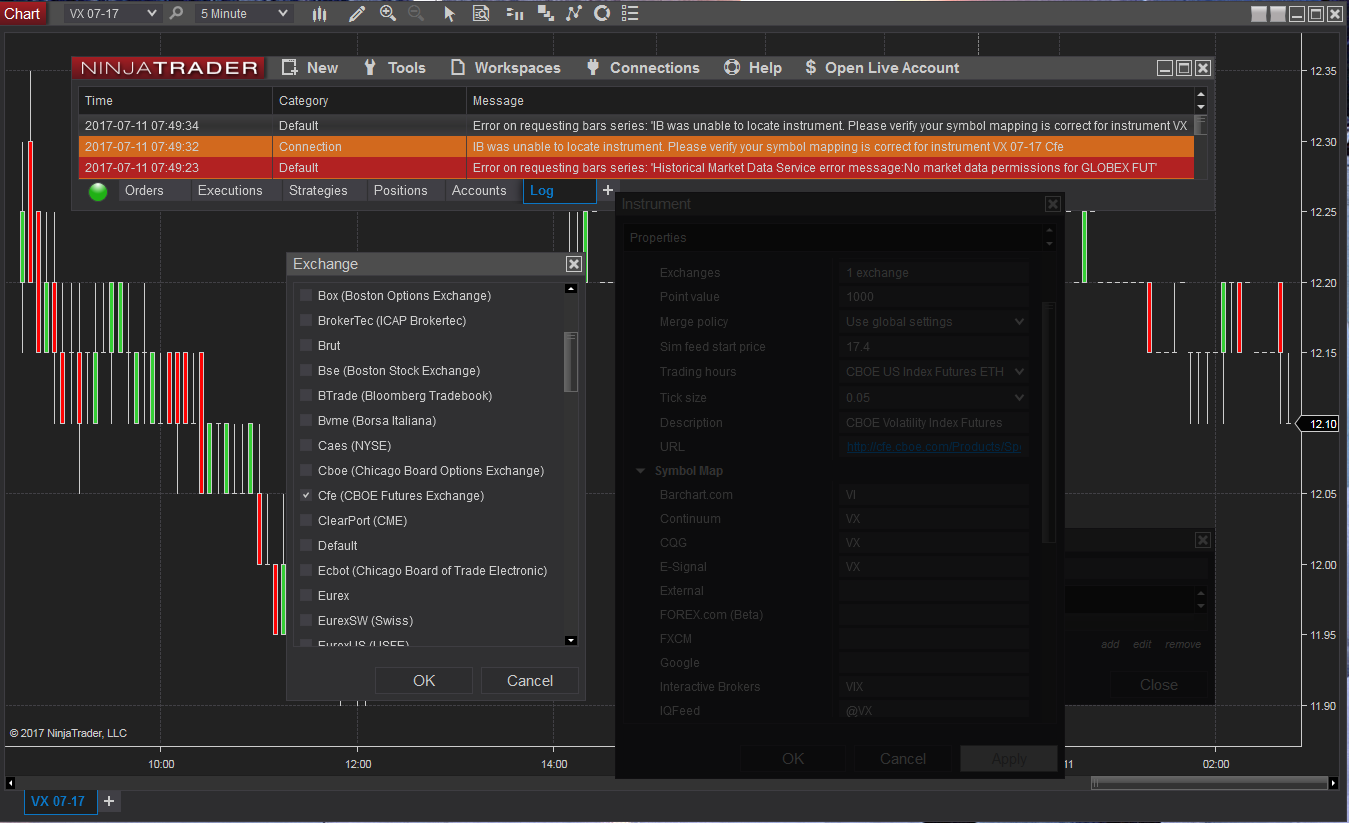
Task: Click Apply in the Instrument window
Action: pos(1009,759)
